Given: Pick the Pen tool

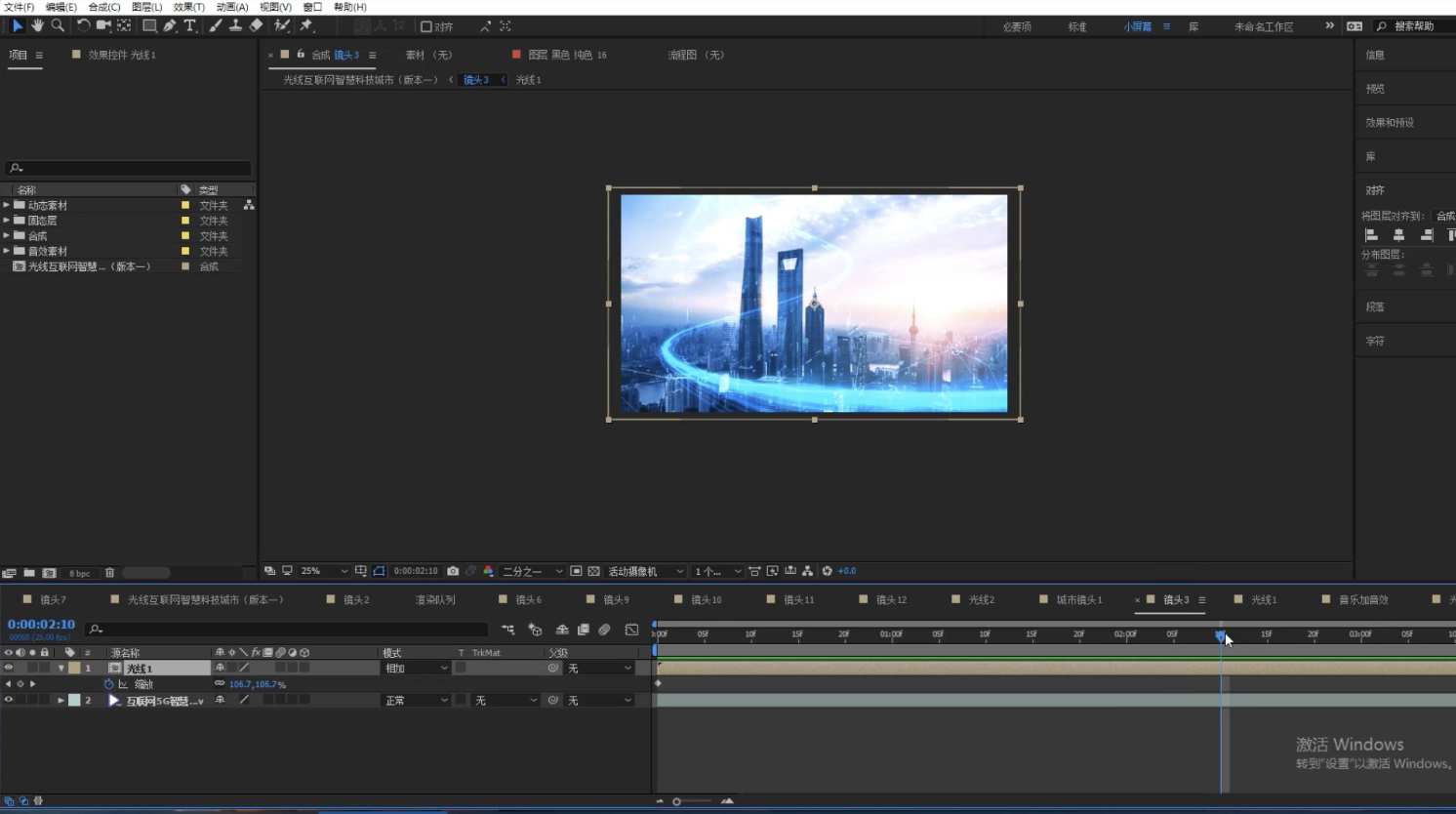Looking at the screenshot, I should point(170,26).
